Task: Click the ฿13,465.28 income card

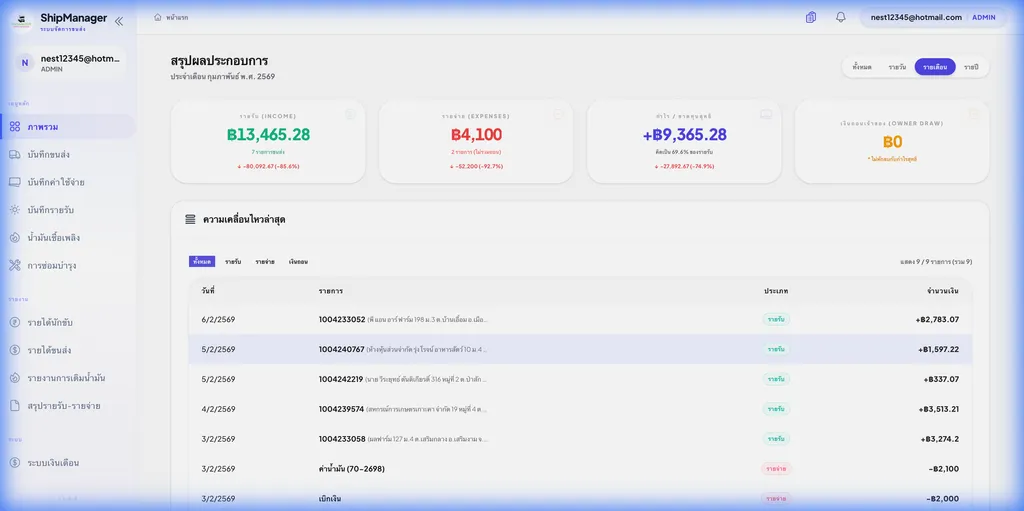Action: tap(268, 141)
